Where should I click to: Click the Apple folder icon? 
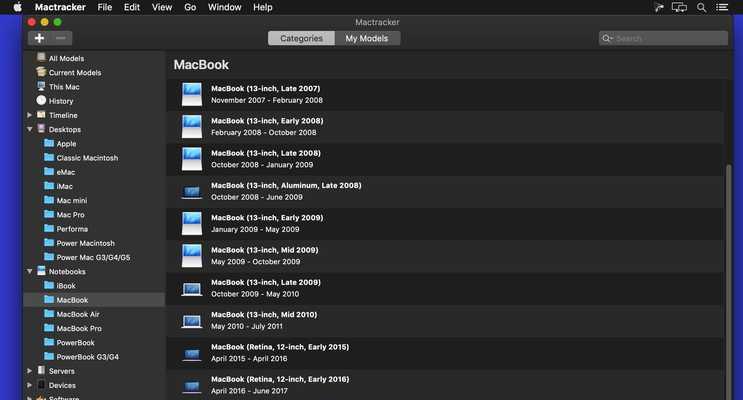(49, 143)
